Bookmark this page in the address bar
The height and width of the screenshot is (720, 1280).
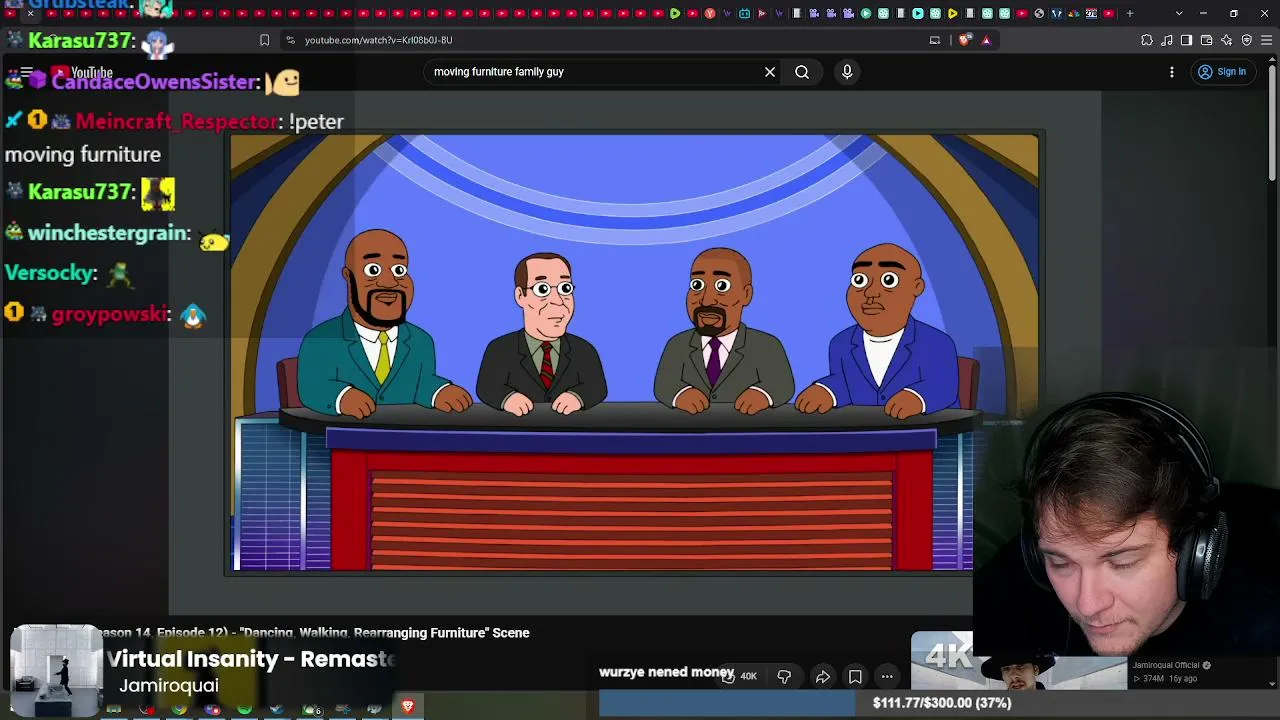264,40
